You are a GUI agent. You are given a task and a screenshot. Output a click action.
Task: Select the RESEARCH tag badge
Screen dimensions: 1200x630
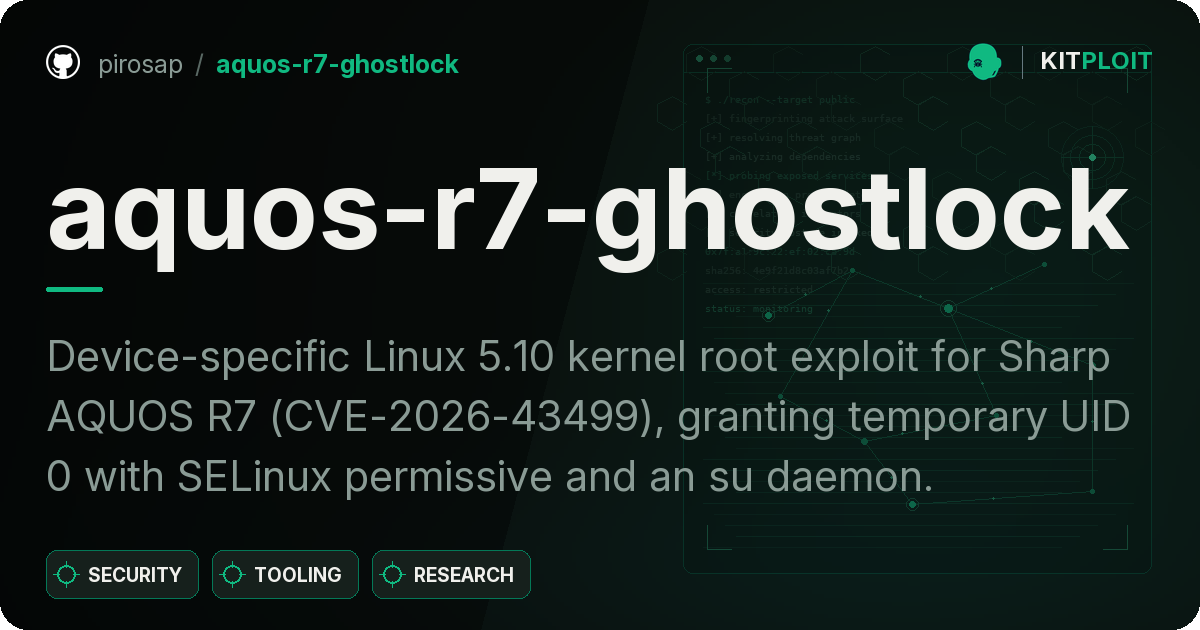[x=451, y=575]
